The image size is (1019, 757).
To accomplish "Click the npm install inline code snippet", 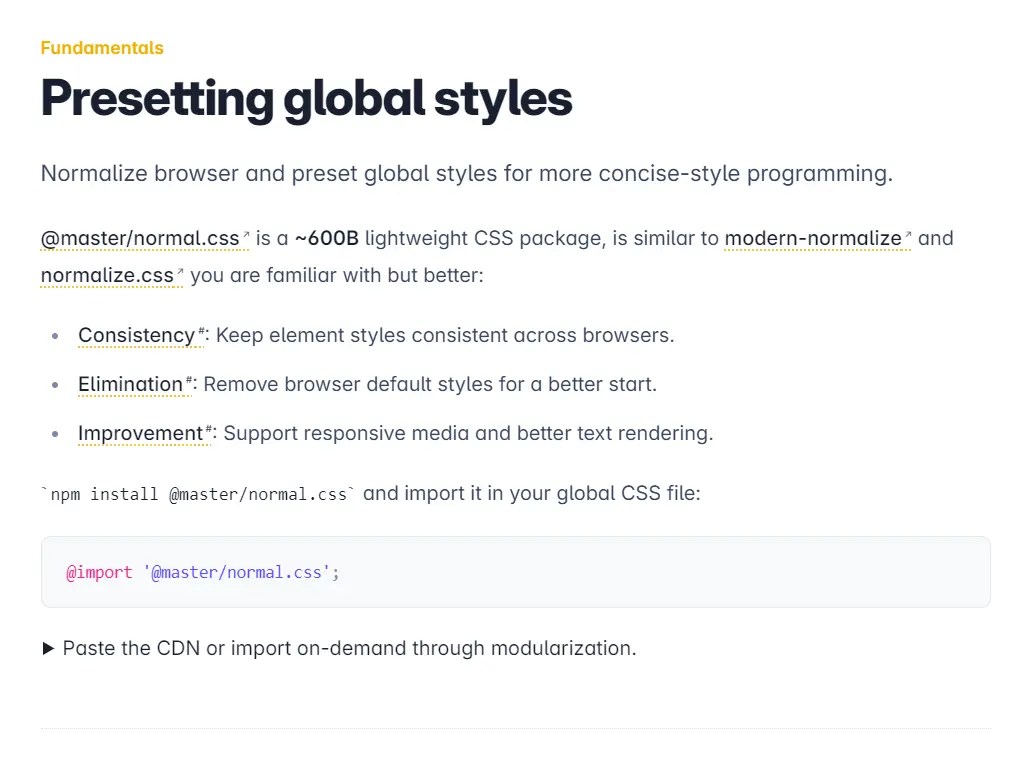I will coord(196,493).
